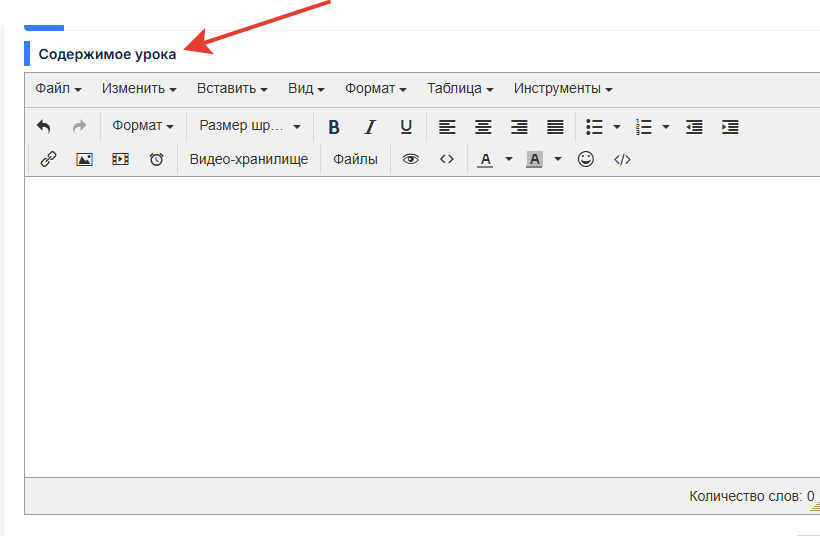Click the Видео-хранилище button

[x=249, y=159]
